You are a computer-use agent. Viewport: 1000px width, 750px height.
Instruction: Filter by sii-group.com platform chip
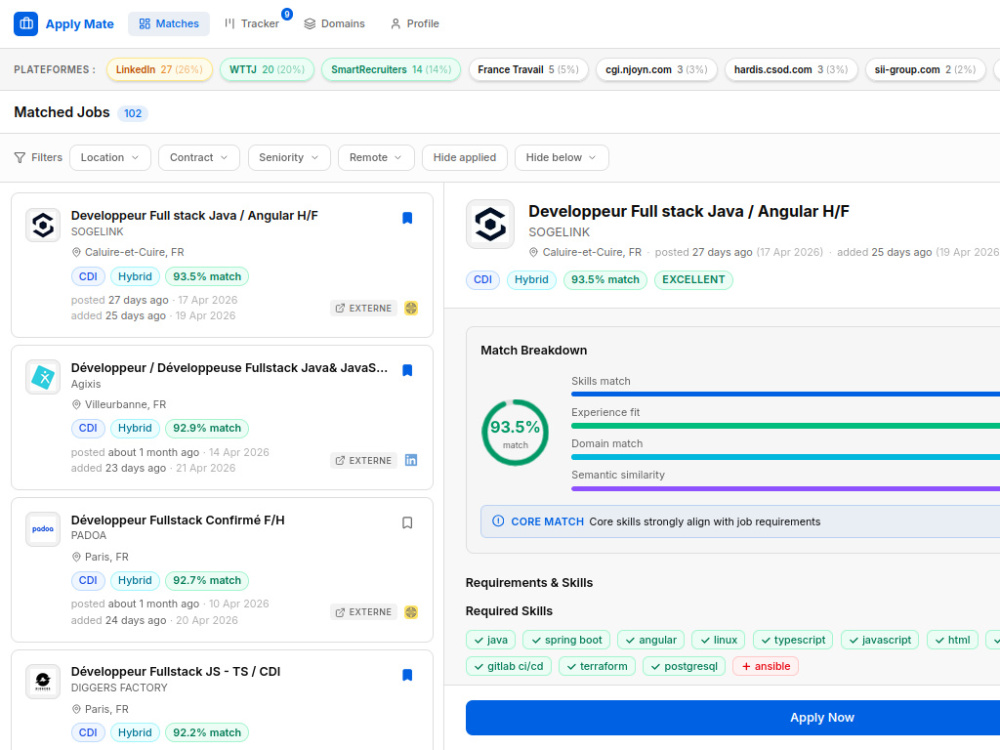pyautogui.click(x=925, y=70)
